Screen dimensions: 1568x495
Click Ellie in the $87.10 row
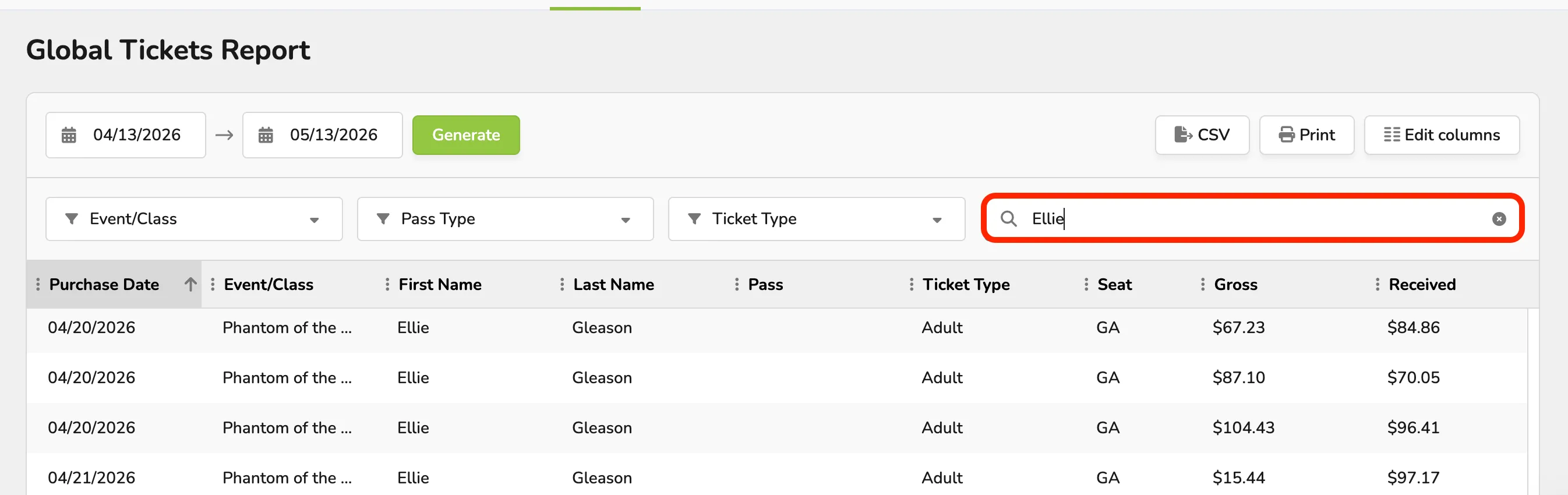413,377
